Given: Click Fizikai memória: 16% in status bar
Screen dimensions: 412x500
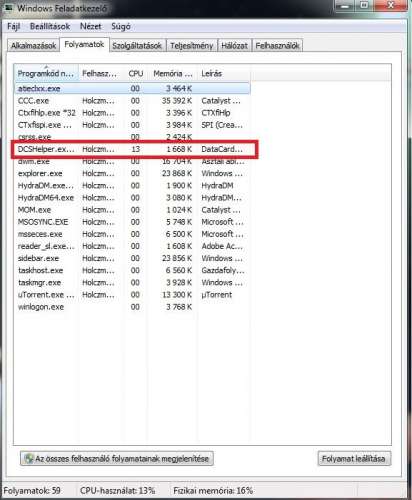Looking at the screenshot, I should pyautogui.click(x=213, y=491).
